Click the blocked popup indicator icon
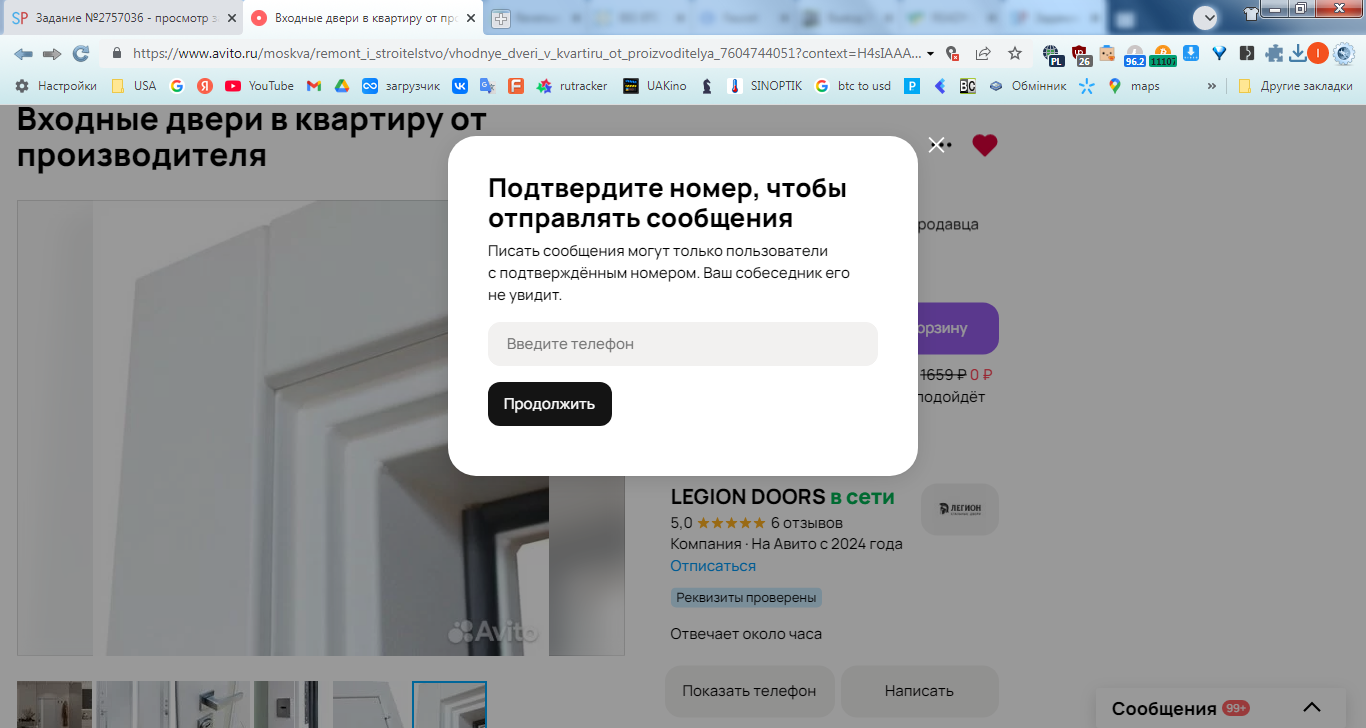1366x728 pixels. click(952, 54)
